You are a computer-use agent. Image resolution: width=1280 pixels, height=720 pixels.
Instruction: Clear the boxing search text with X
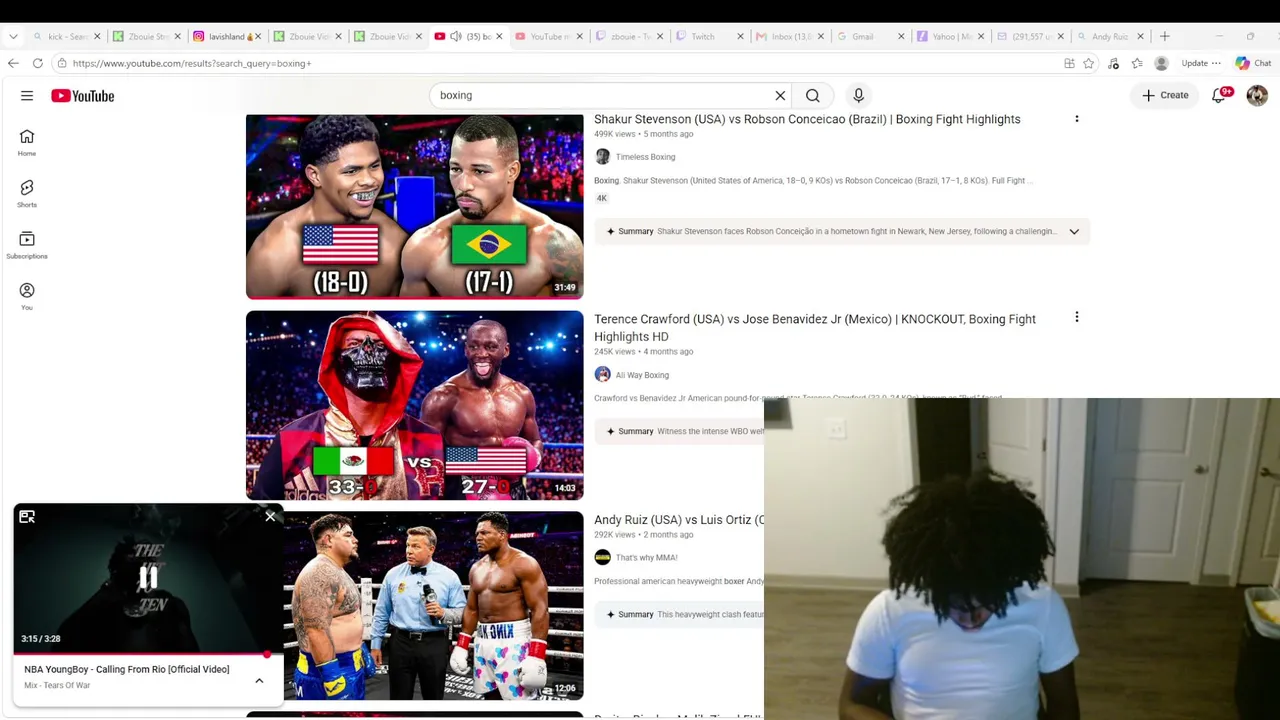[780, 96]
